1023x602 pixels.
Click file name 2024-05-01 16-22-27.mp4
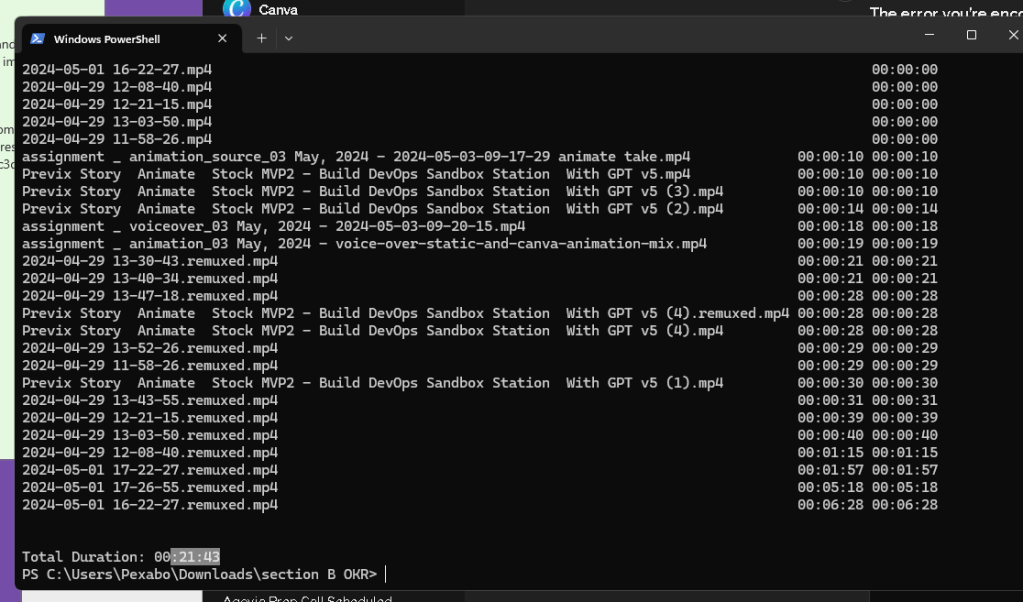click(117, 69)
